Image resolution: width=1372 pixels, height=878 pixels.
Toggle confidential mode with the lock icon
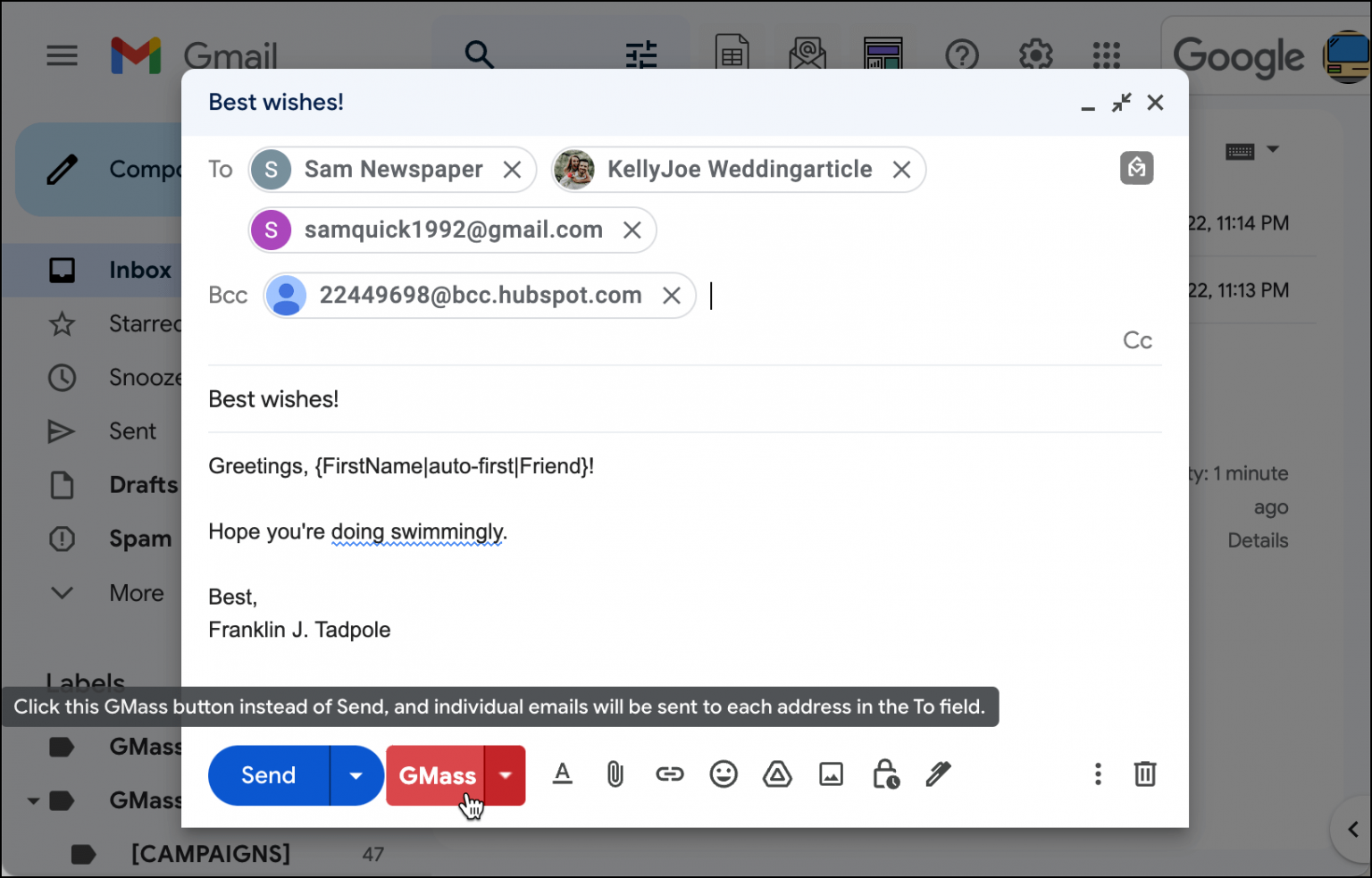click(885, 774)
